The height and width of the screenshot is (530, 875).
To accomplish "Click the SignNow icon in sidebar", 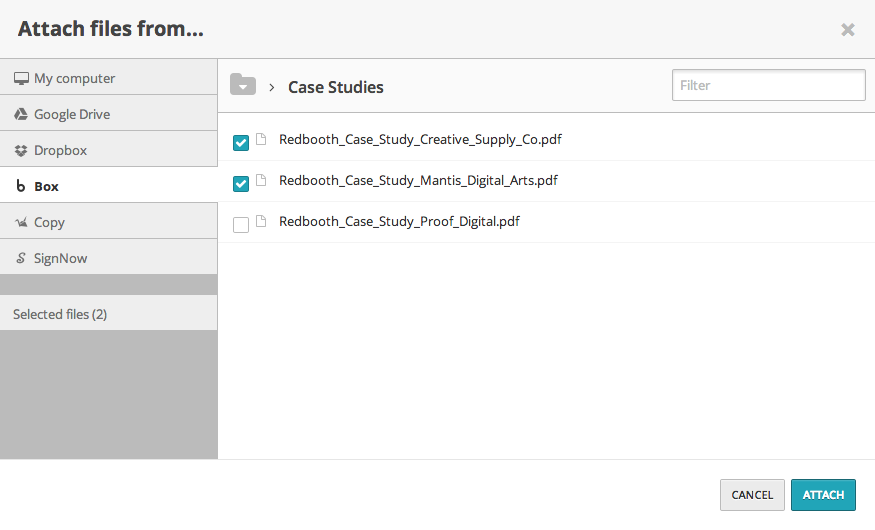I will click(x=21, y=258).
